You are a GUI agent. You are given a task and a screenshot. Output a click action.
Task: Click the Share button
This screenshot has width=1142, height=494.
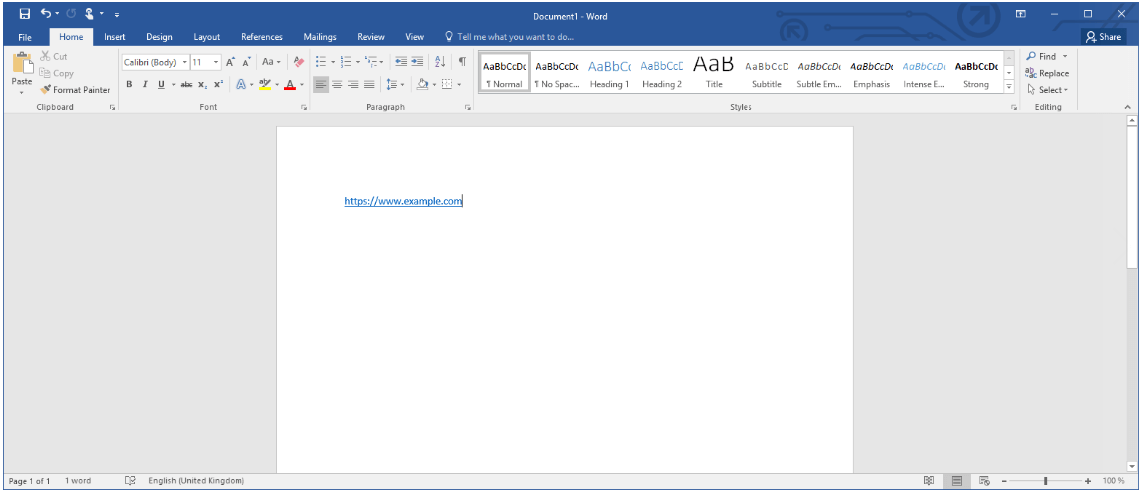(x=1103, y=36)
